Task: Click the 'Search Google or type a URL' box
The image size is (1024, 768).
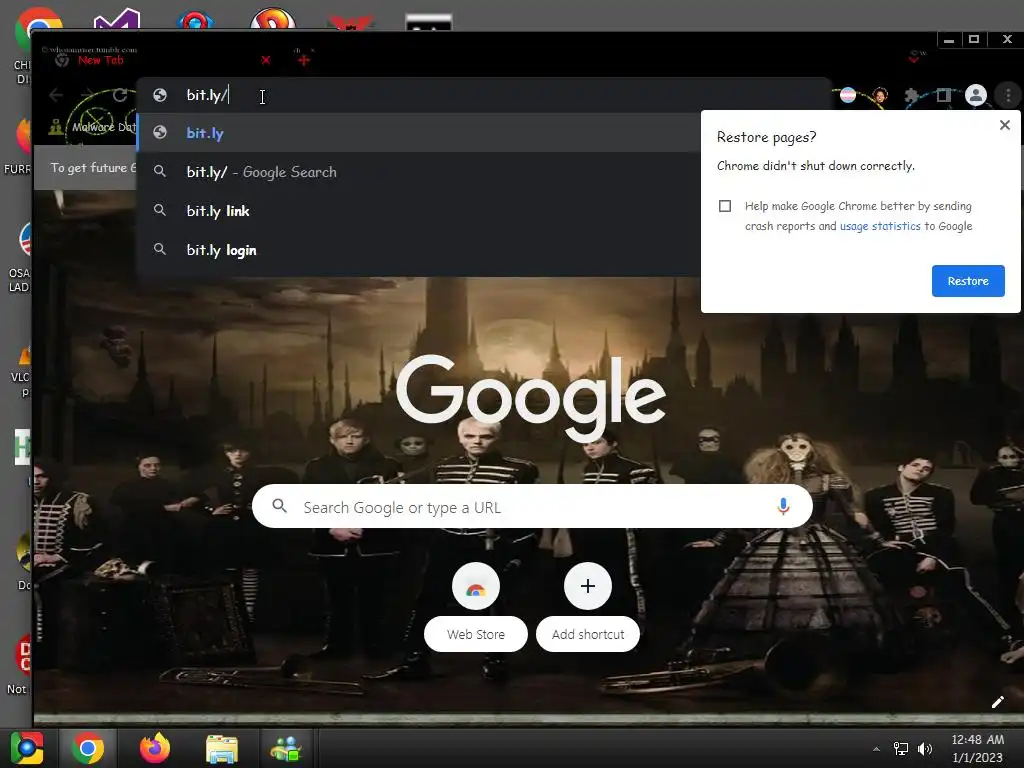Action: [532, 506]
